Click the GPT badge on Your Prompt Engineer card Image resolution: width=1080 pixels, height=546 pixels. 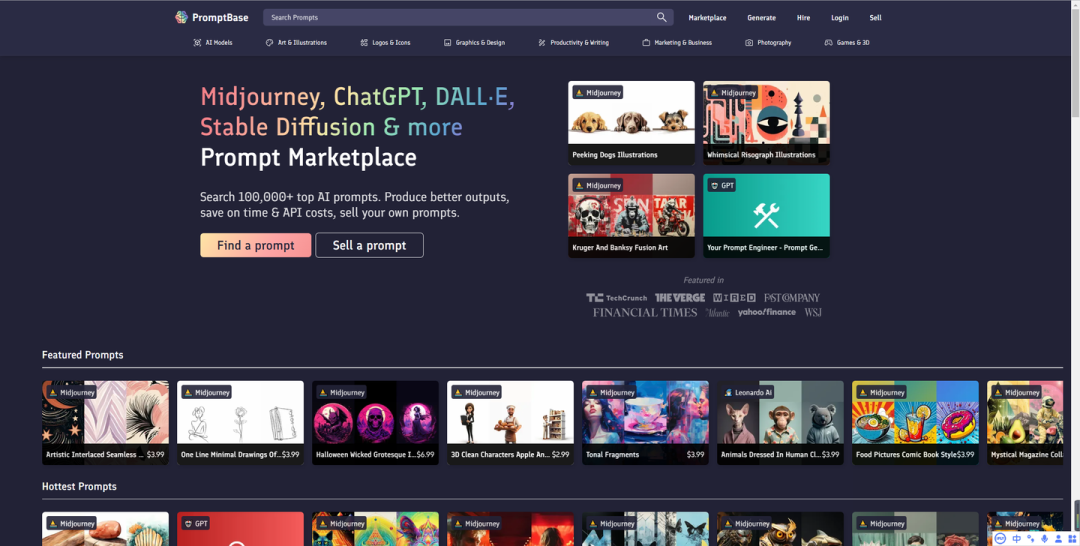(x=723, y=186)
